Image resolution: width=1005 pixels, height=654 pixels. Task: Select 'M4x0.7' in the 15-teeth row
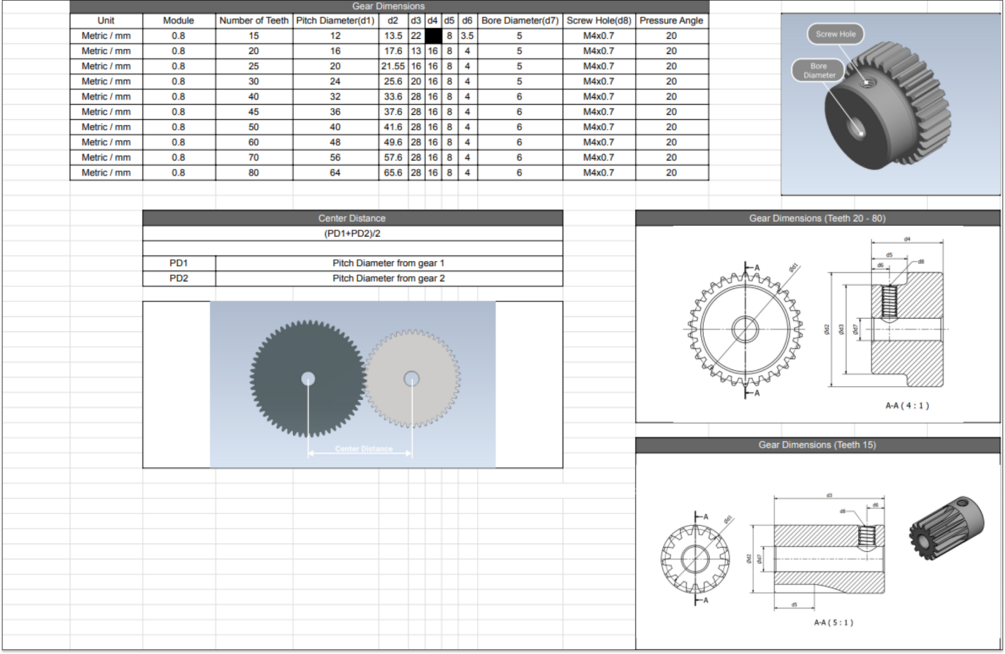pyautogui.click(x=599, y=36)
